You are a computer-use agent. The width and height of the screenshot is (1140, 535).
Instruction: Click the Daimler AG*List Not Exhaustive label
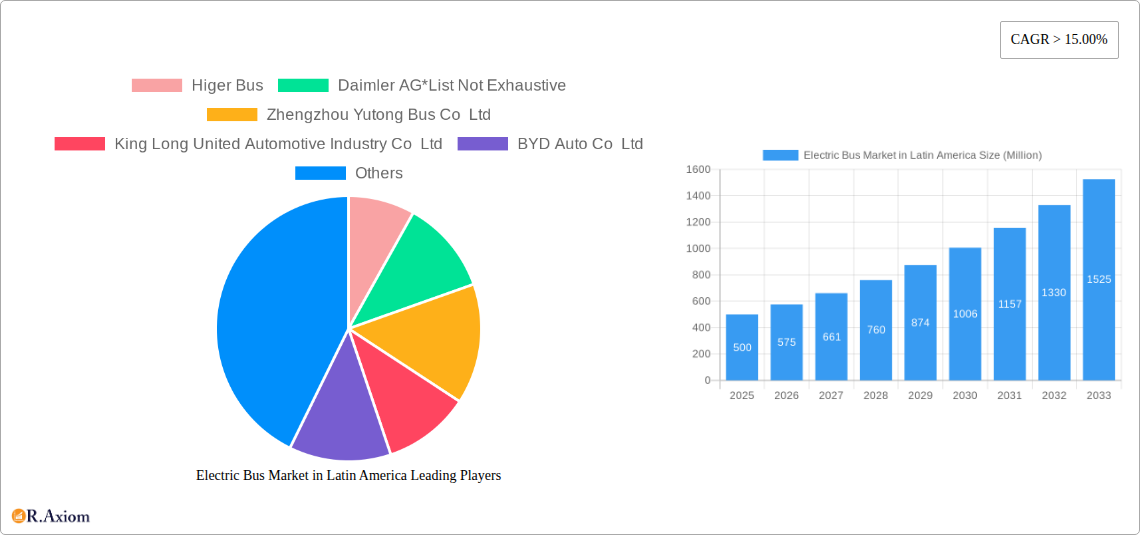click(451, 86)
